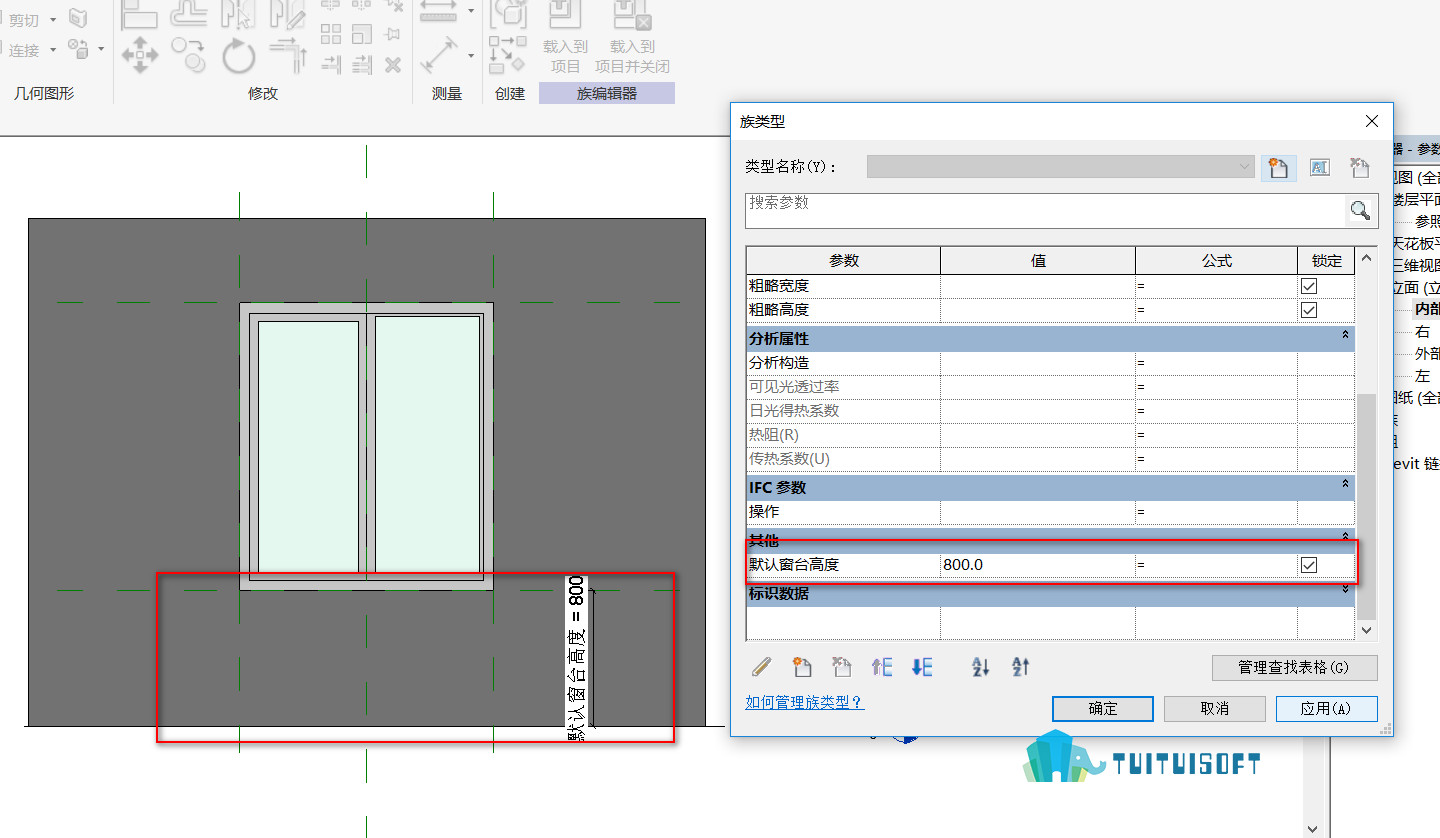Screen dimensions: 1440x838
Task: Click the 应用(A) Apply button
Action: pos(1327,708)
